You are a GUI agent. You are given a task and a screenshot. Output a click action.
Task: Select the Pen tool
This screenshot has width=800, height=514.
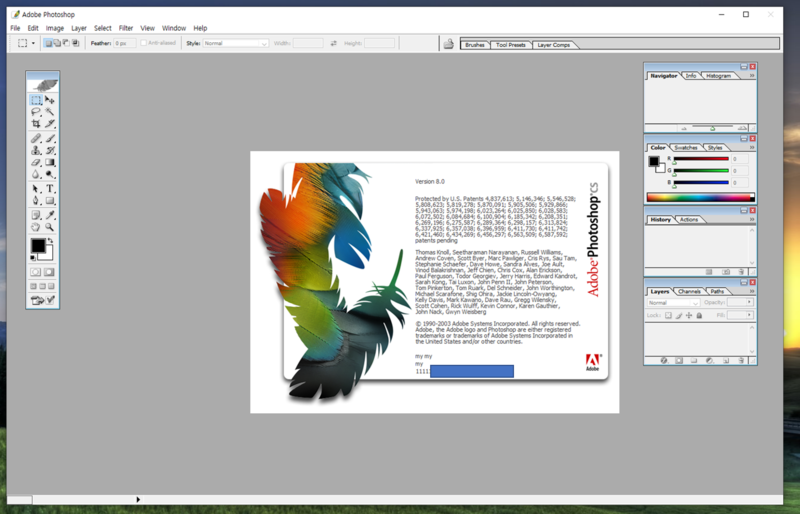[x=36, y=201]
